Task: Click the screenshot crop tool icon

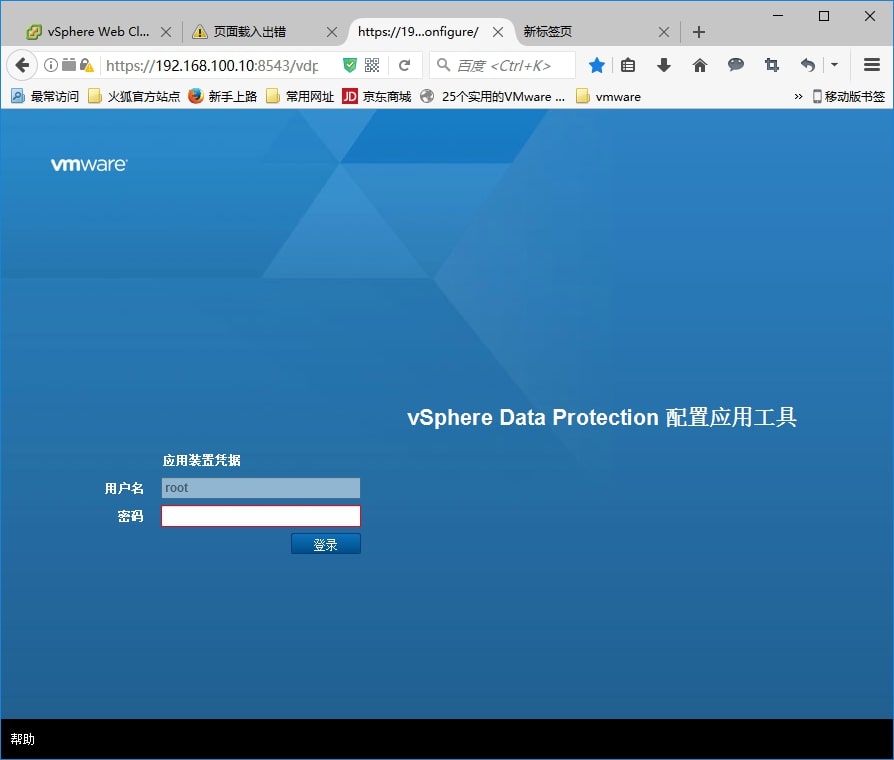Action: pos(771,66)
